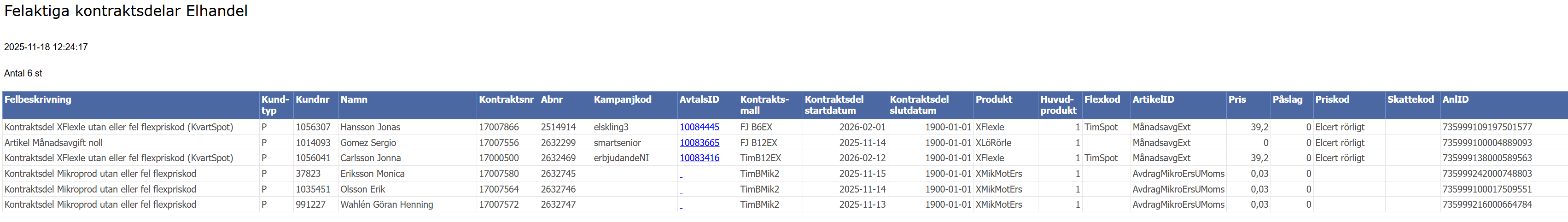Click the Felbeskrivning column header

pyautogui.click(x=38, y=100)
